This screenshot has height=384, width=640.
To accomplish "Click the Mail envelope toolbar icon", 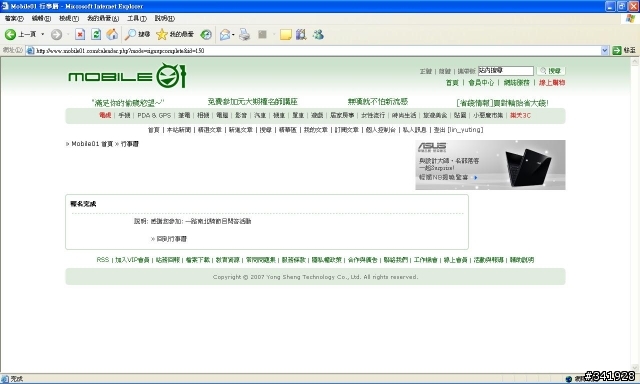I will [225, 35].
